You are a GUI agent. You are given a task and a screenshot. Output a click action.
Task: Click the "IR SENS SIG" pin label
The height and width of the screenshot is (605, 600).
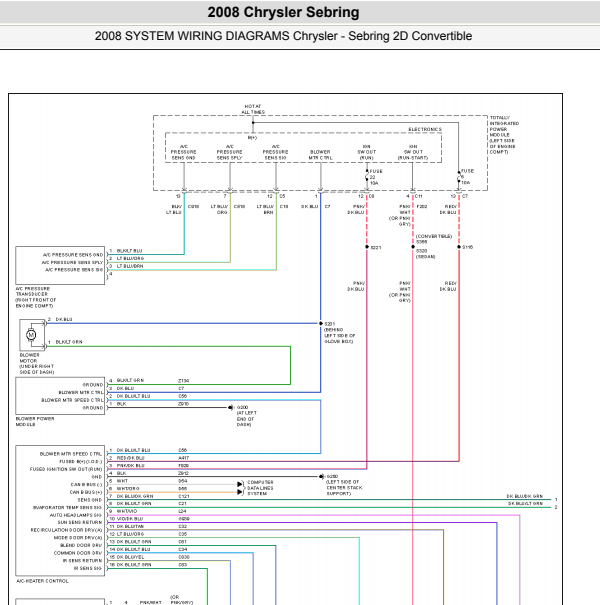(88, 568)
